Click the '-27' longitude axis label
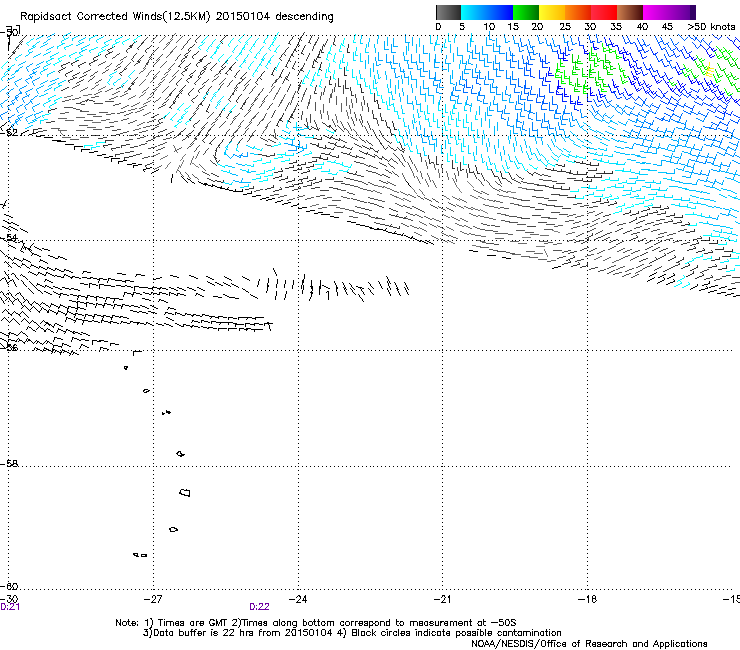The height and width of the screenshot is (650, 740). click(152, 599)
